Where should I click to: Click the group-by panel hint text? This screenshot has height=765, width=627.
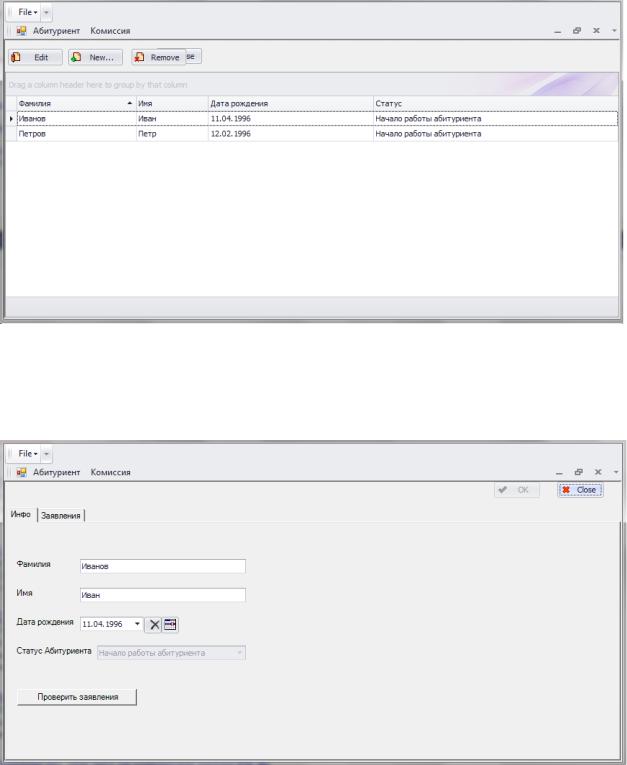tap(98, 85)
